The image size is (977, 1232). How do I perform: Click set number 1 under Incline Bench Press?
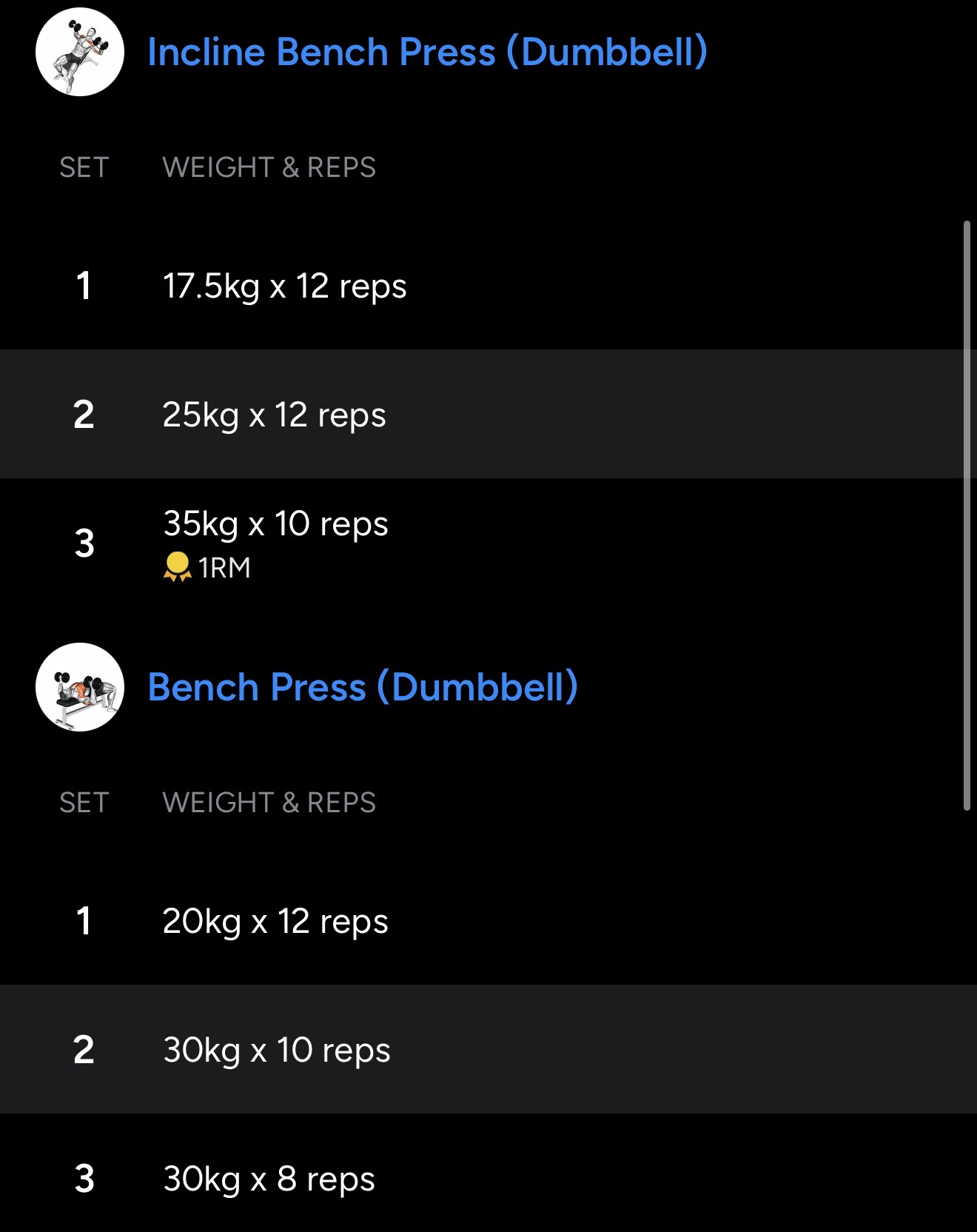click(x=84, y=287)
